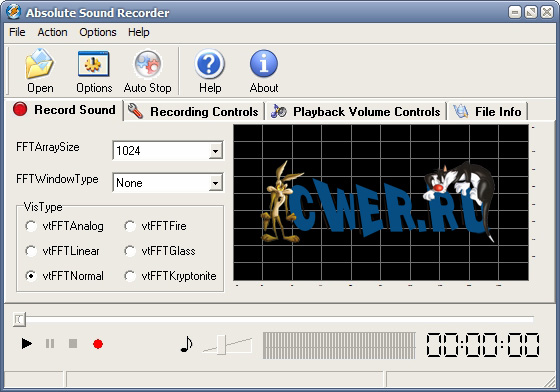Click the volume slider thumb
This screenshot has height=392, width=560.
tap(221, 345)
